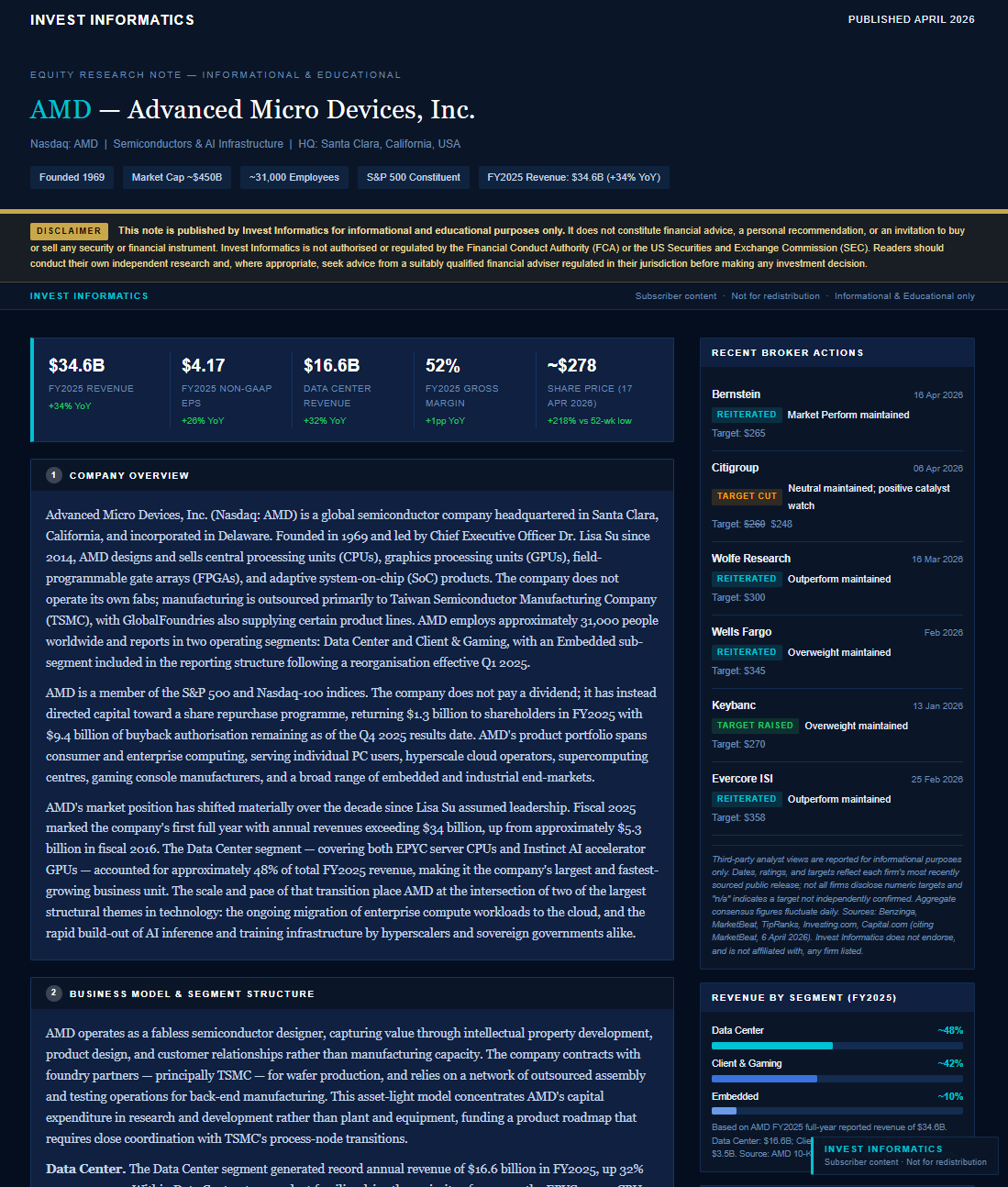Click the Target: $300 text under Wolfe Research
Image resolution: width=1008 pixels, height=1187 pixels.
click(x=738, y=597)
